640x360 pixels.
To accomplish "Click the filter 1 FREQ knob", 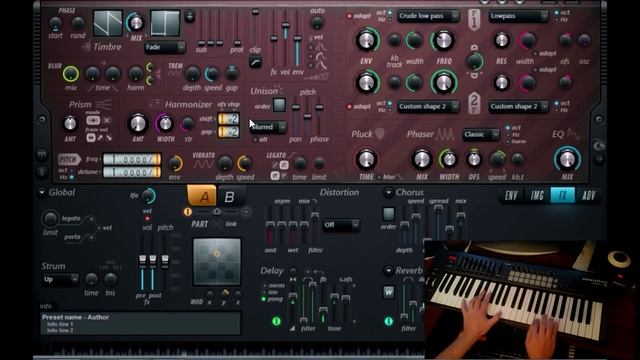I will click(x=443, y=40).
